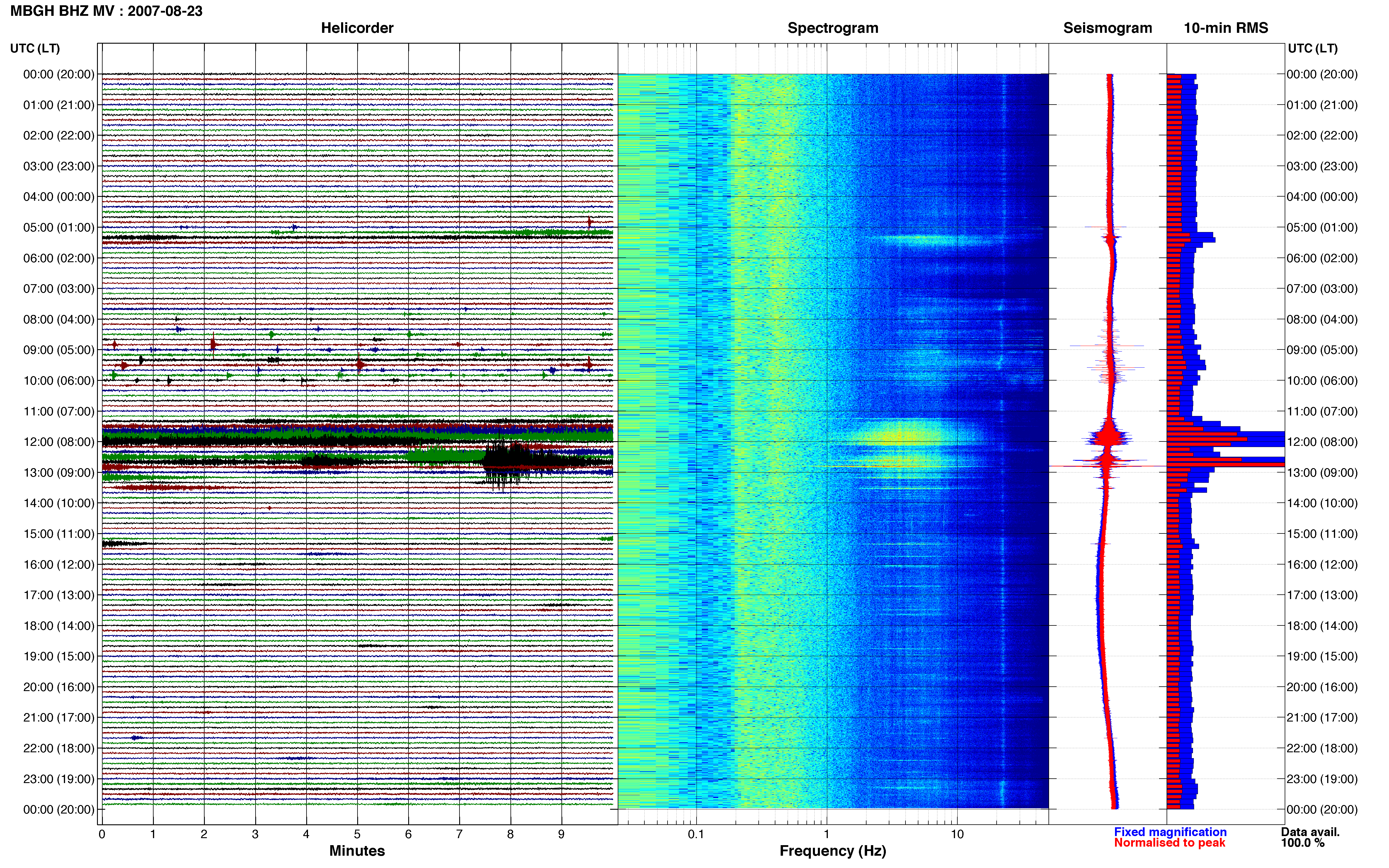1389x868 pixels.
Task: Click the Minutes axis tick label '9'
Action: click(561, 834)
